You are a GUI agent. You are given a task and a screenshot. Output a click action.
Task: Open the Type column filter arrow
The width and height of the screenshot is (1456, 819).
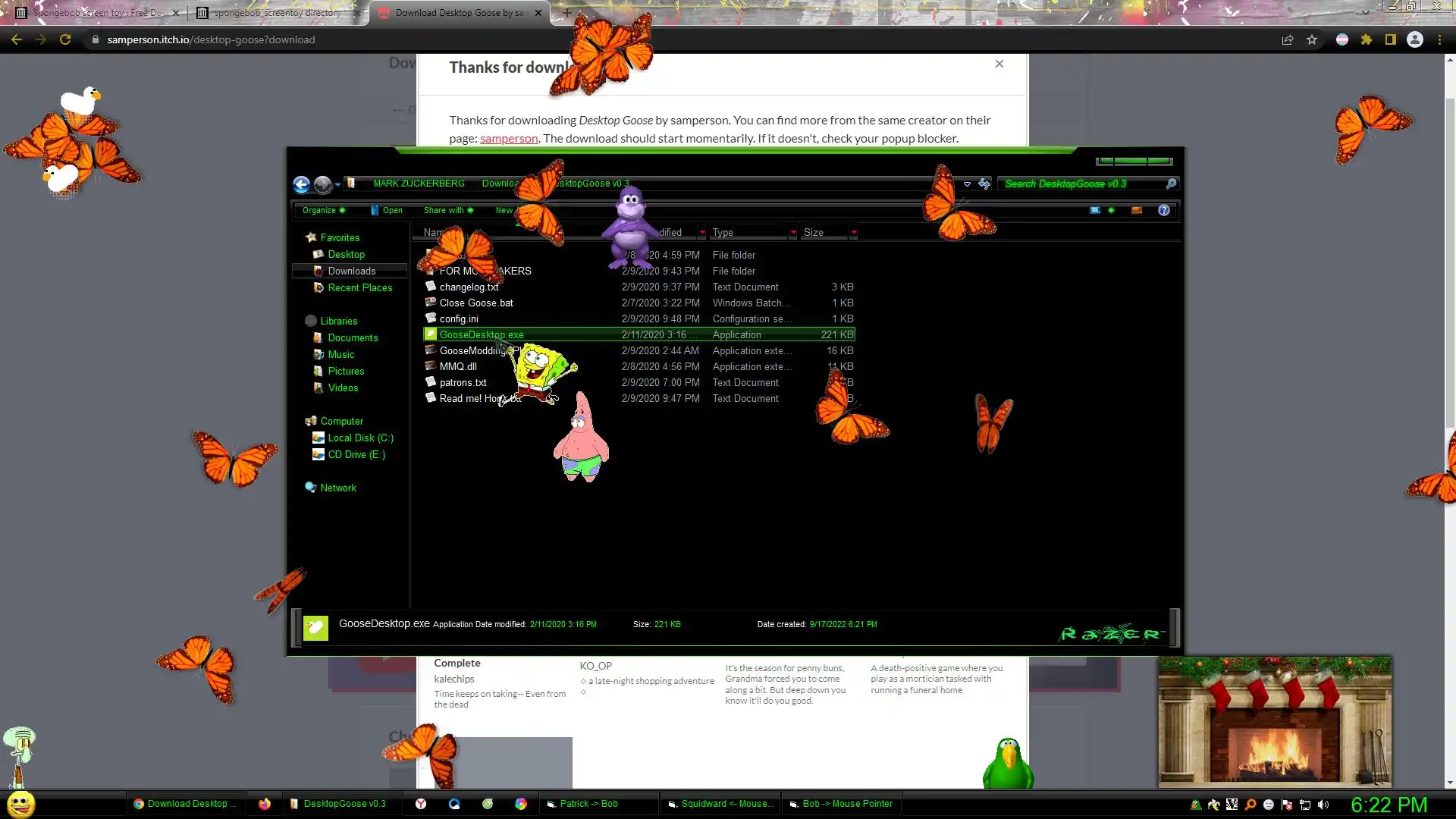[793, 232]
